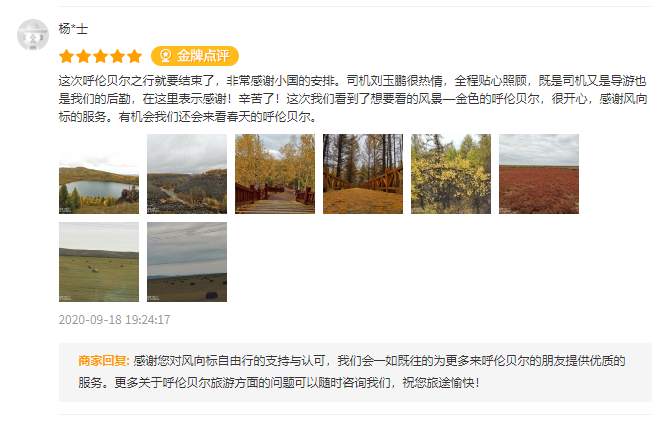Click the third orange rating star
Image resolution: width=666 pixels, height=422 pixels.
(x=100, y=56)
